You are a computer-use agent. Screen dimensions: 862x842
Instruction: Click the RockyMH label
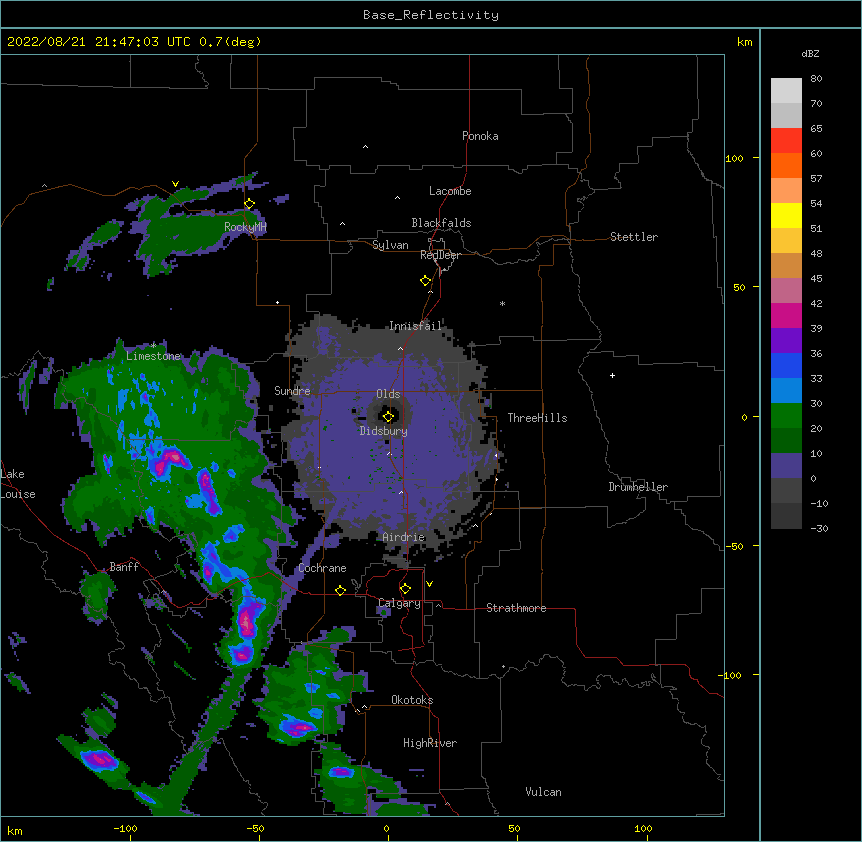coord(245,227)
